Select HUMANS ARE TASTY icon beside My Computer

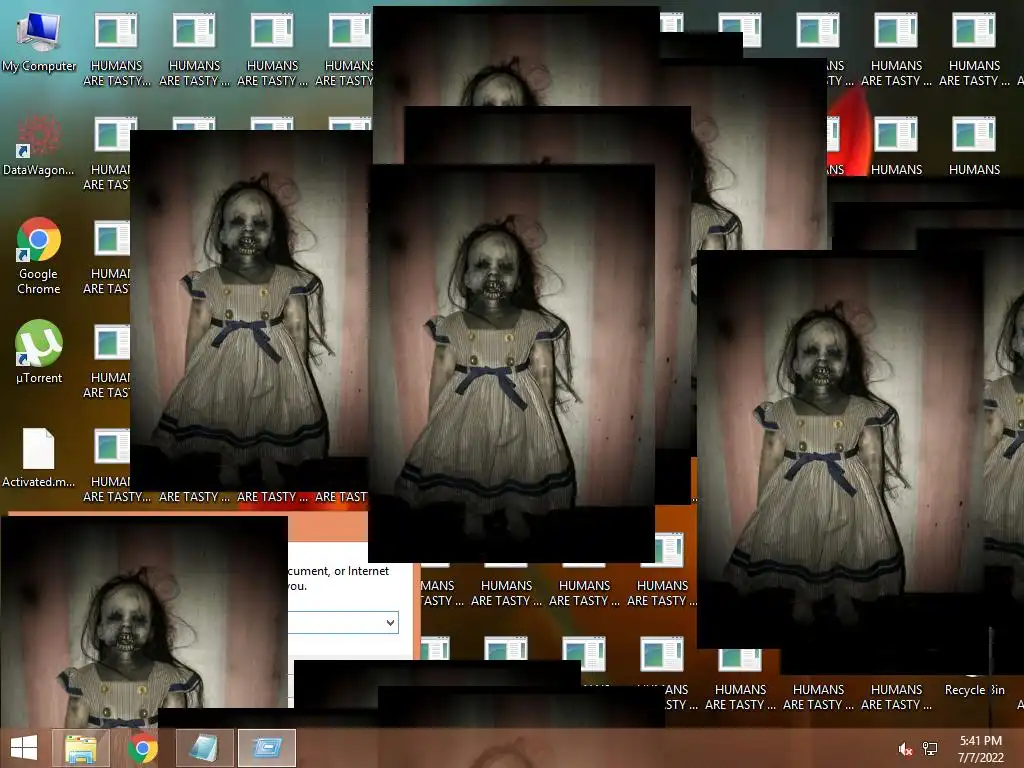coord(116,50)
